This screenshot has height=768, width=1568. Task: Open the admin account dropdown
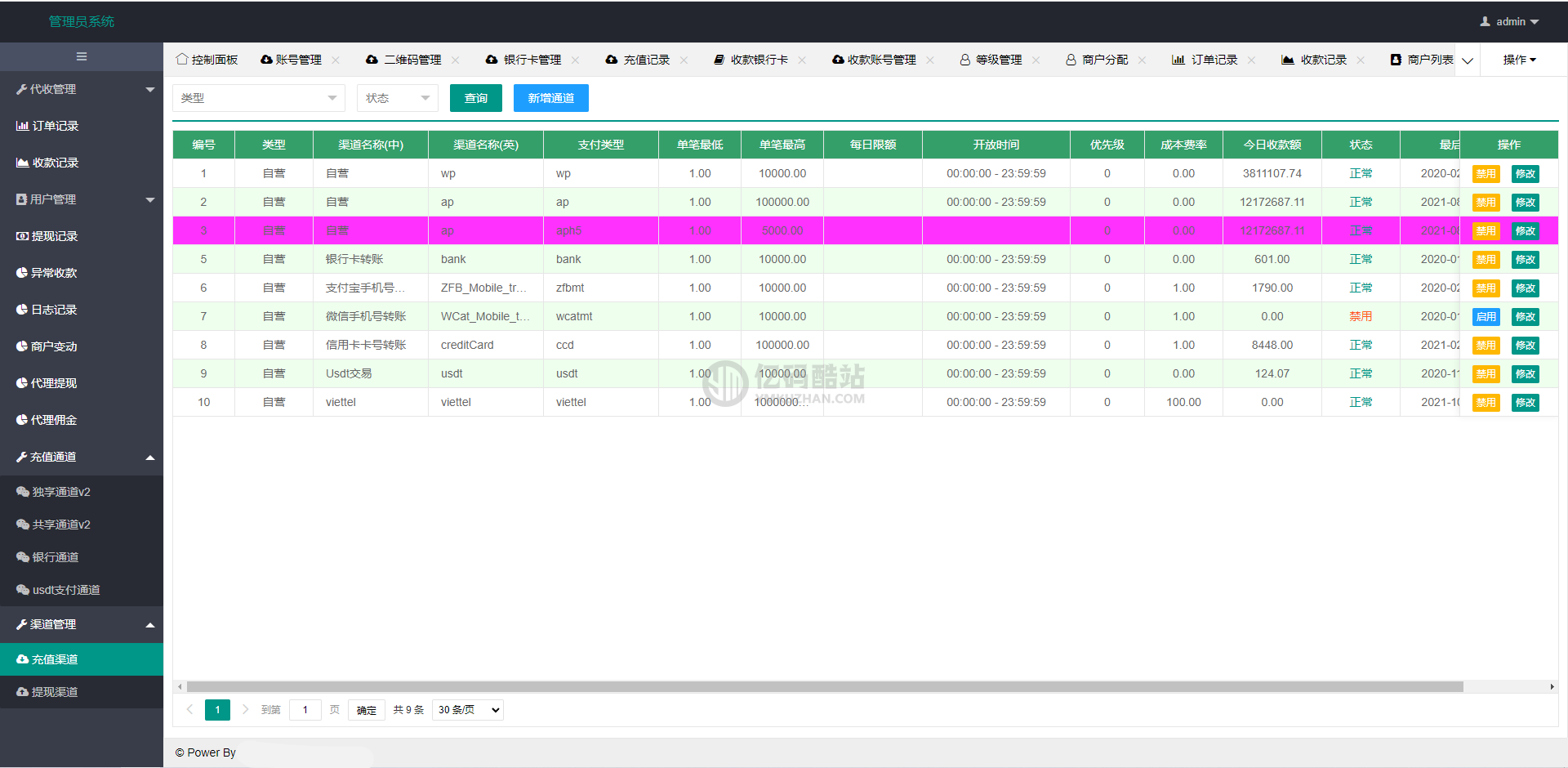(1510, 22)
